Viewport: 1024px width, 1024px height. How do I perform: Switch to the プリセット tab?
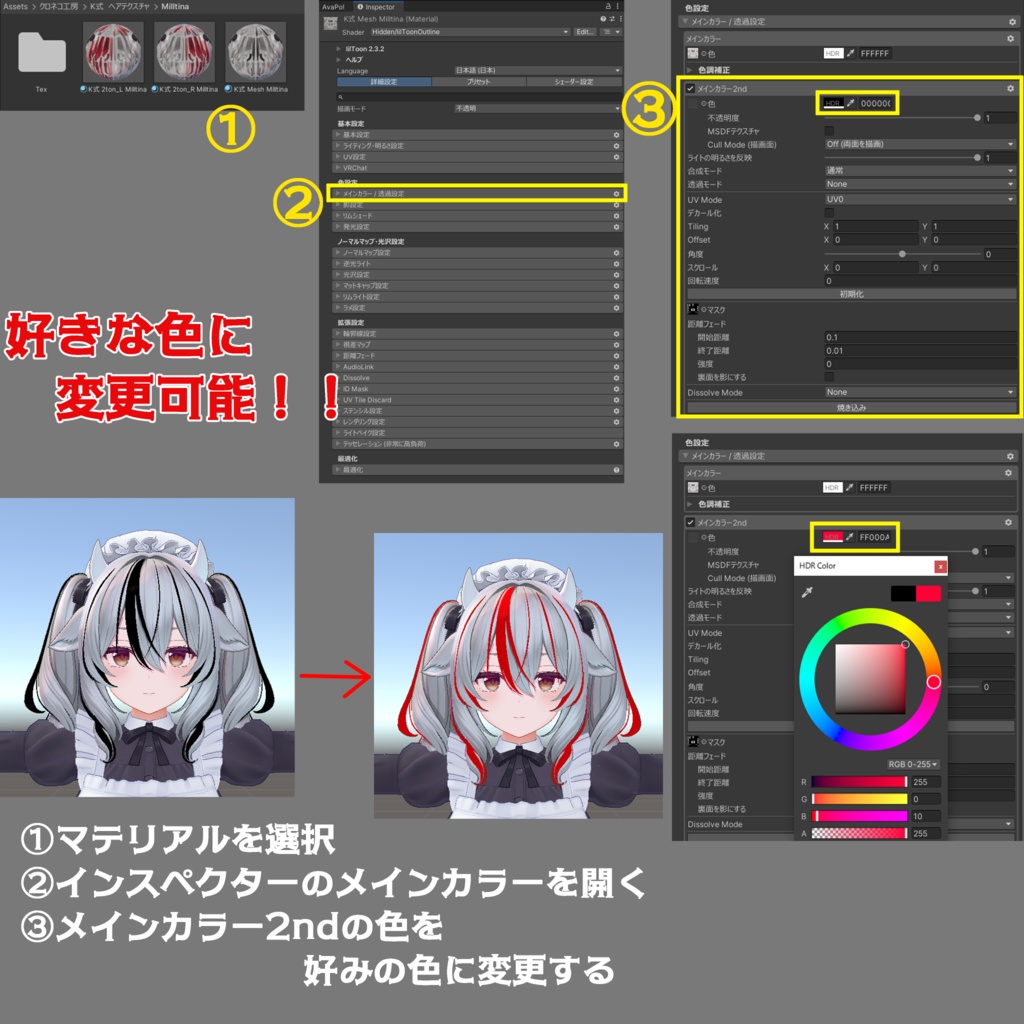point(479,82)
